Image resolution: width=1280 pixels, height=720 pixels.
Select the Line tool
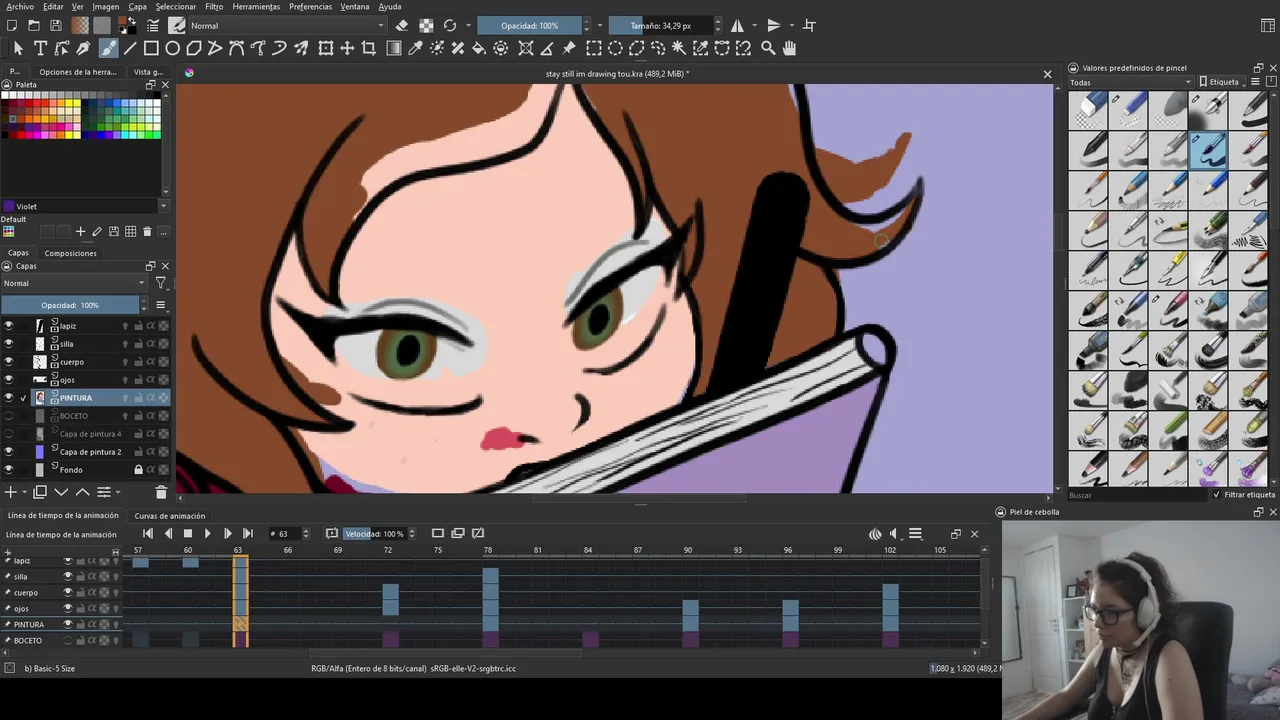pos(129,48)
